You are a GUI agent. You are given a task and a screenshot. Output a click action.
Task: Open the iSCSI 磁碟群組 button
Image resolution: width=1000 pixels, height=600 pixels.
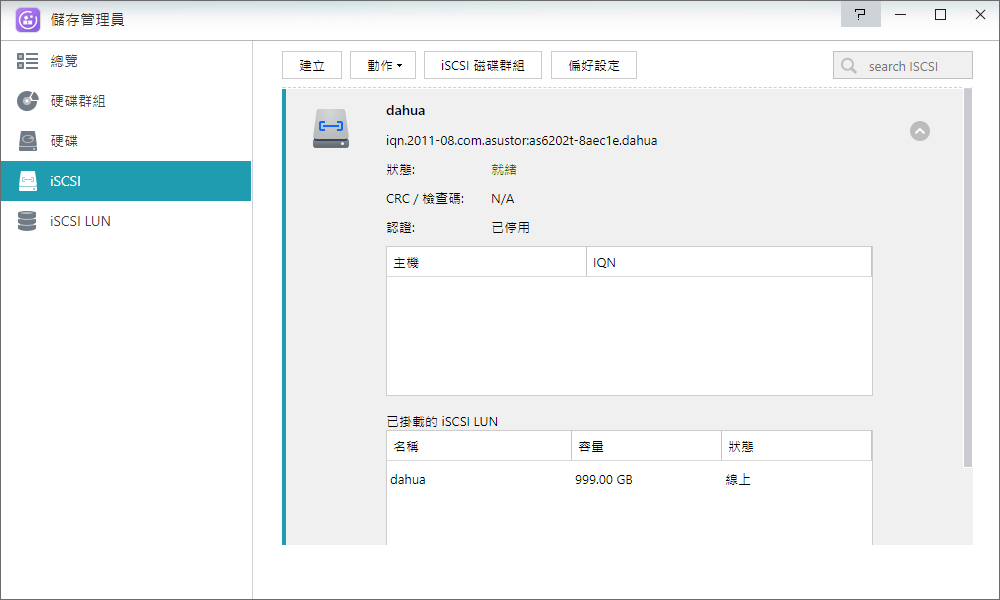pos(483,66)
